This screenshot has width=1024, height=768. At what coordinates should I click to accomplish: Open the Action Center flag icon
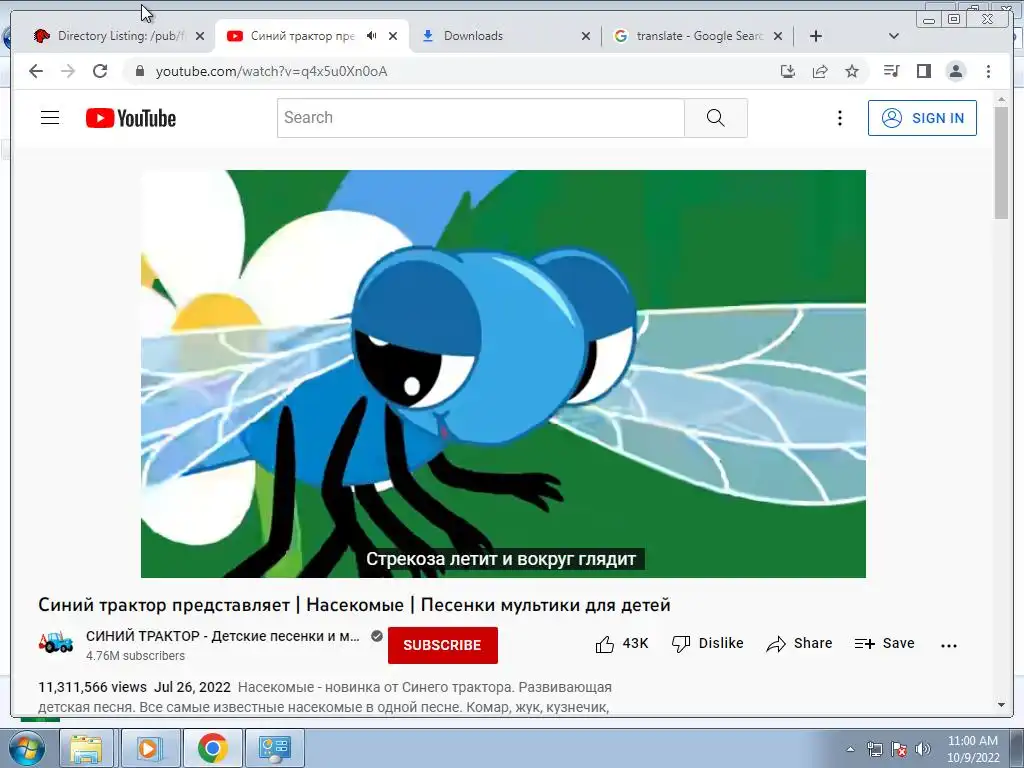coord(899,749)
